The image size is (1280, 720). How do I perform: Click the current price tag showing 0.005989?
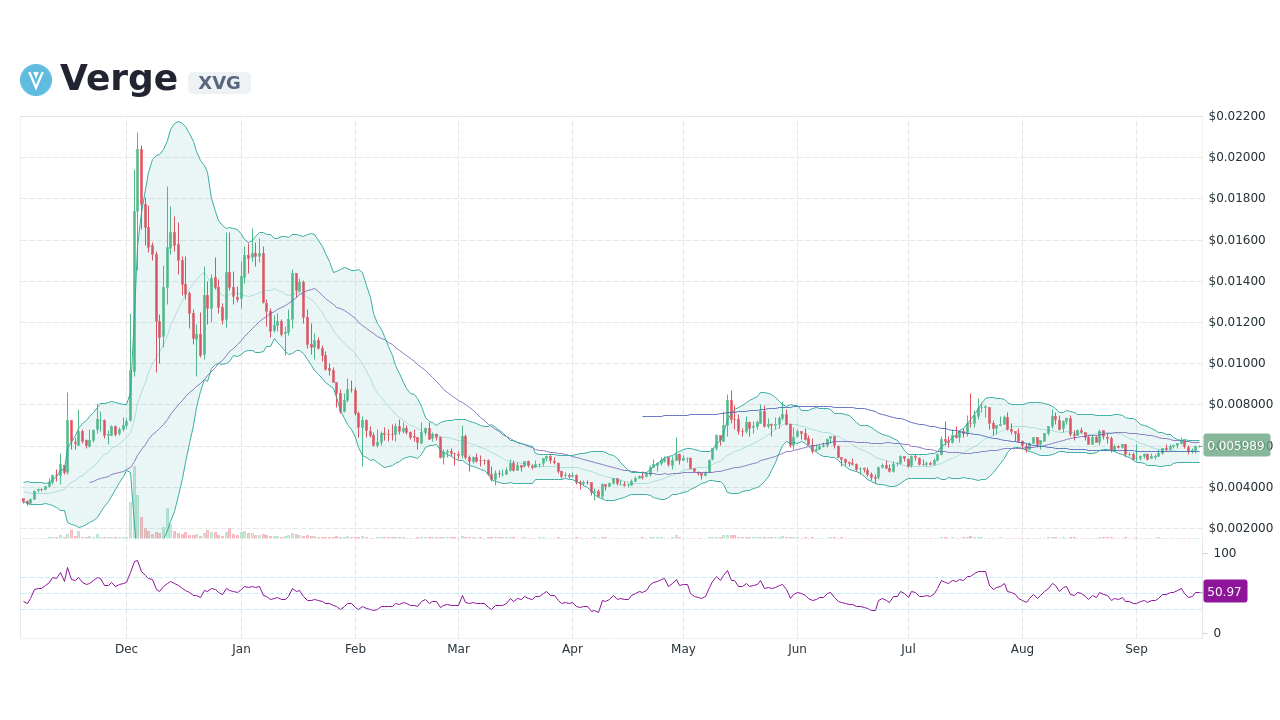1237,445
